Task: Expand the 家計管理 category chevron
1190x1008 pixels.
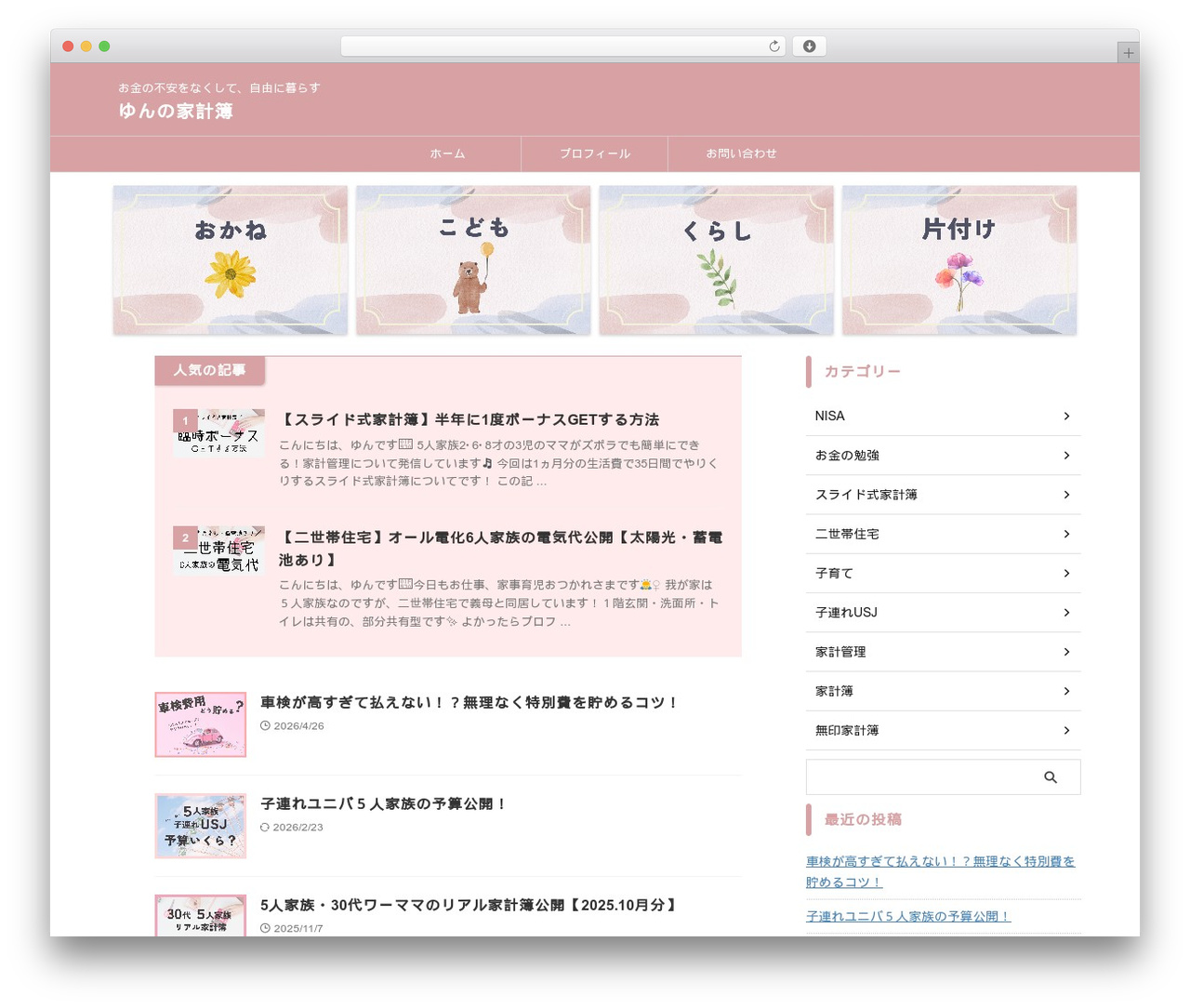Action: [x=1066, y=652]
